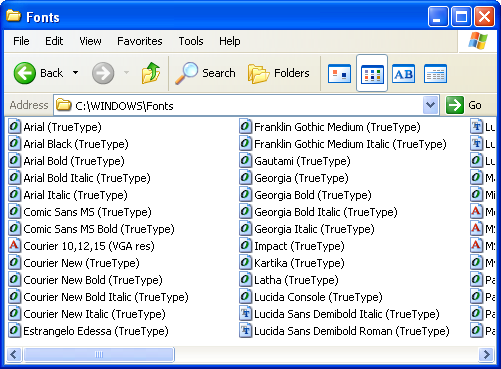Go up one folder level
Screen dimensions: 501x369
tap(151, 73)
